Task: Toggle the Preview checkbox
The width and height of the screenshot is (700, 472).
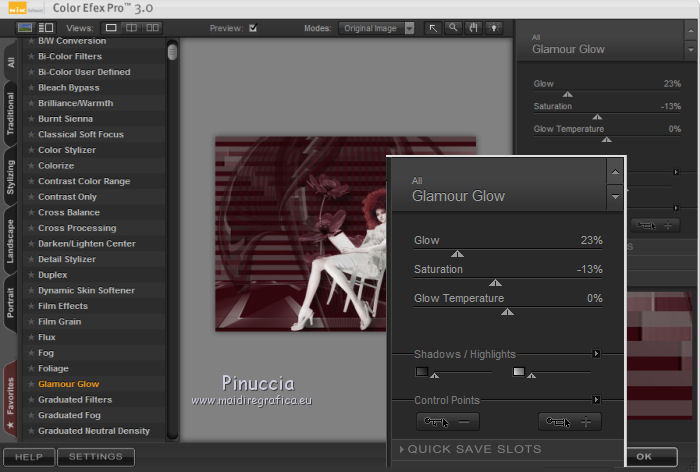Action: click(x=253, y=28)
